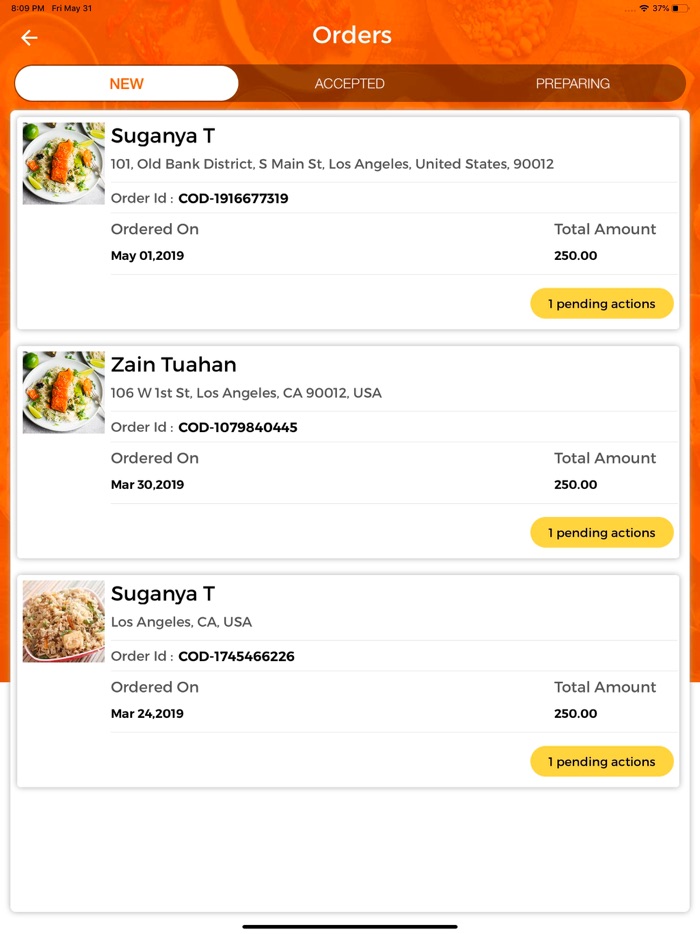Tap the home indicator bar at bottom
The image size is (700, 934).
350,924
